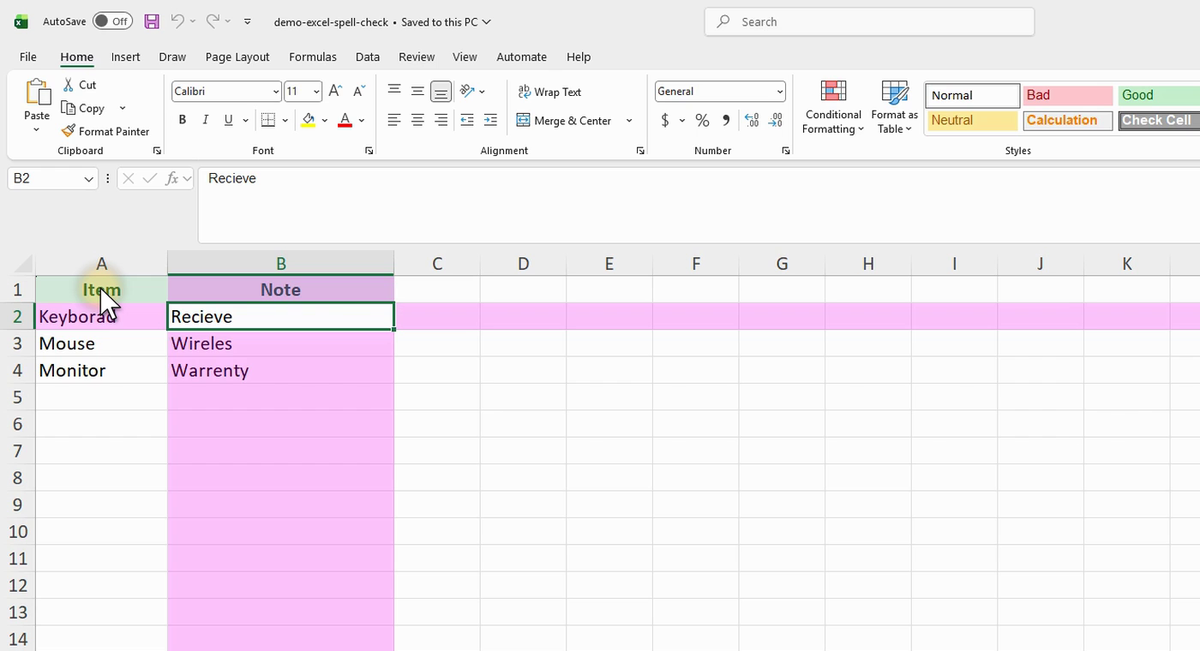Click the Borders icon
The image size is (1200, 651).
[x=267, y=120]
